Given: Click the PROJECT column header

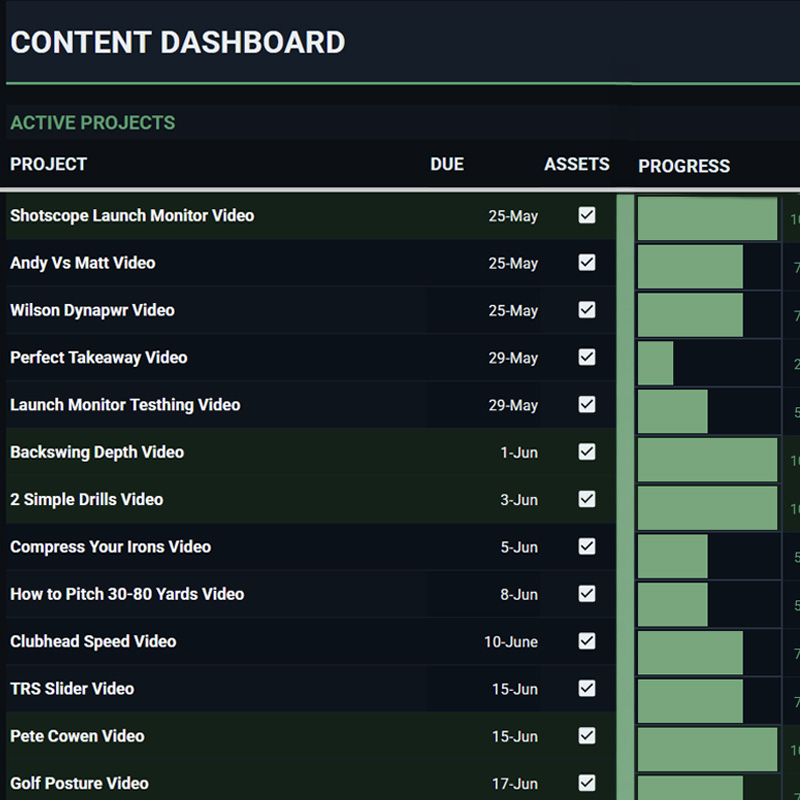Looking at the screenshot, I should point(48,164).
